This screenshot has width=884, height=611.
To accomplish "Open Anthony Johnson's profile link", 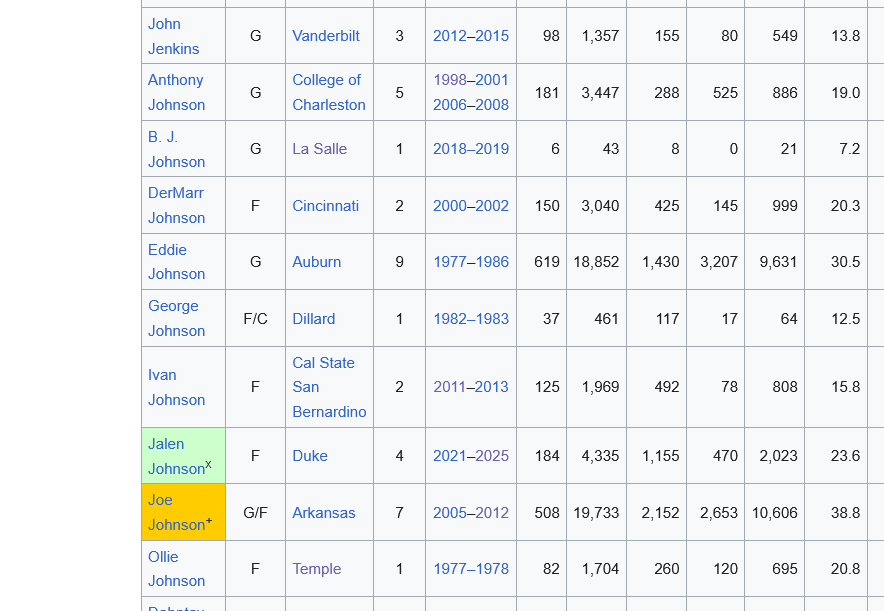I will click(x=176, y=92).
